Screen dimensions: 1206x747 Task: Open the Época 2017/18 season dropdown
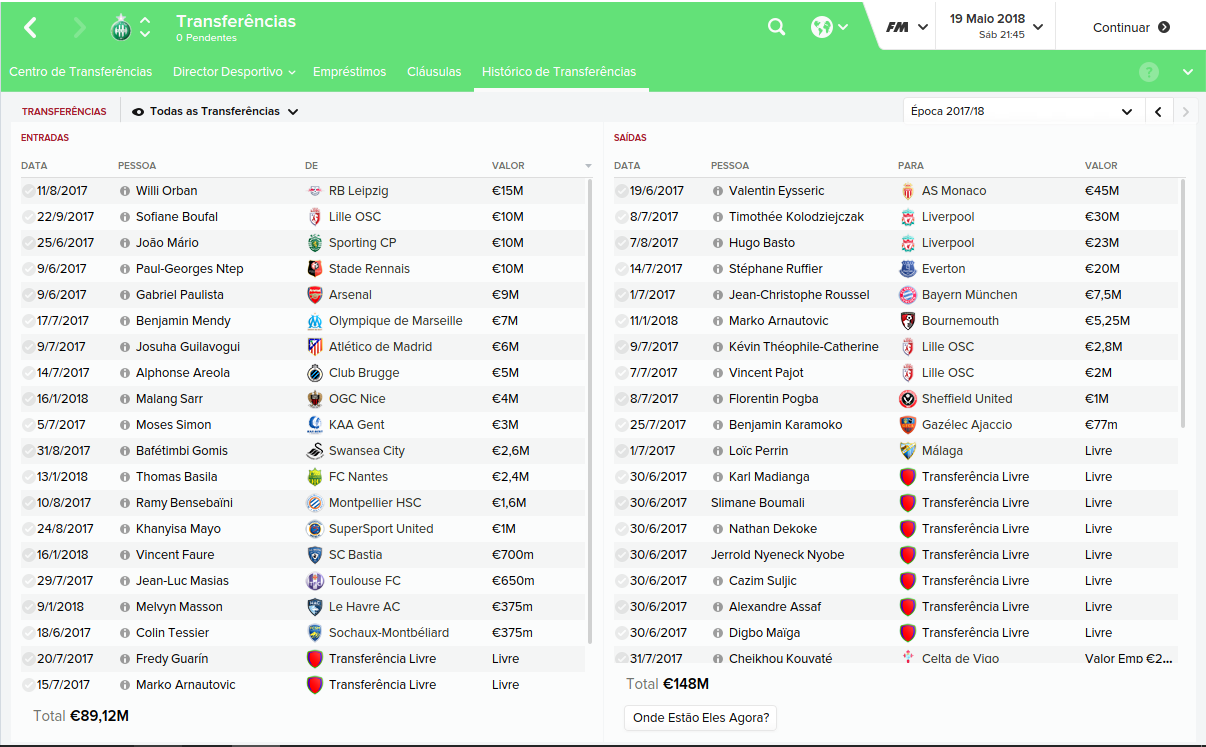click(1022, 111)
